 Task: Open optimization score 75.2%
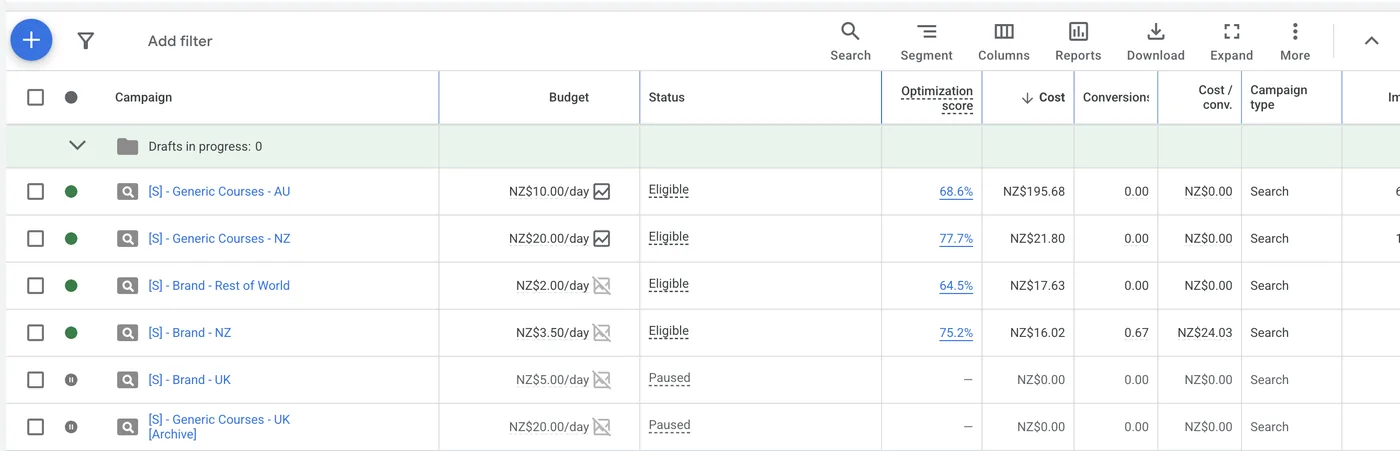click(956, 332)
